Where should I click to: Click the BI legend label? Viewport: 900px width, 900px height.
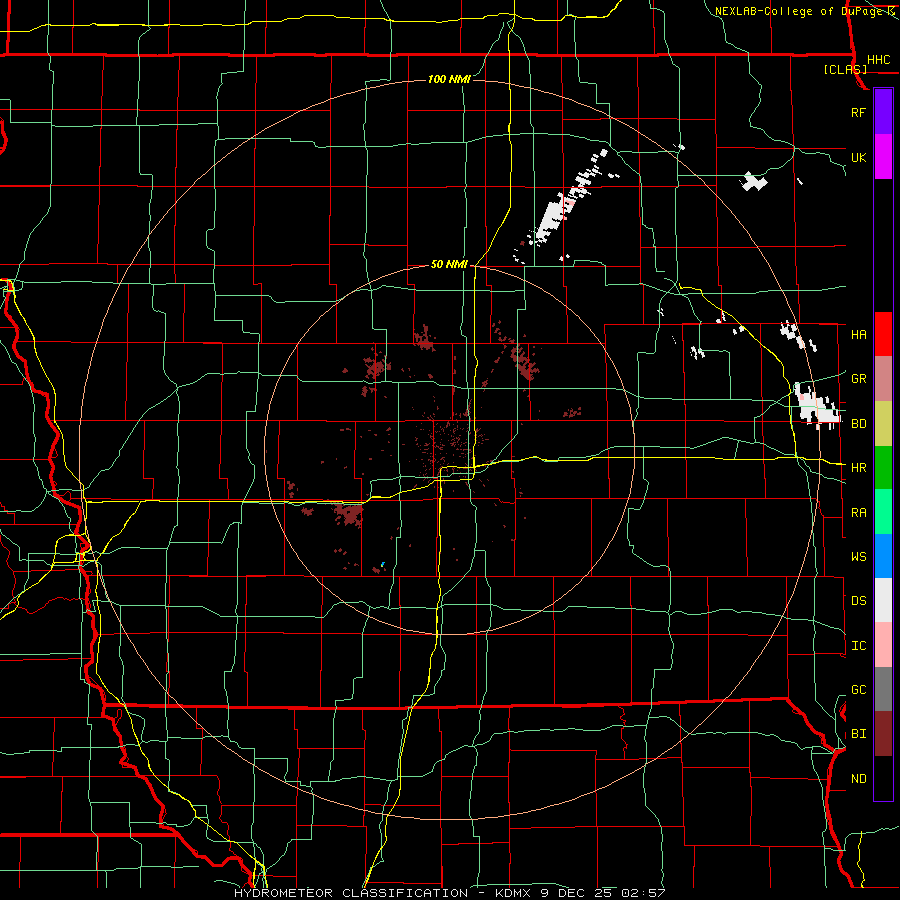(858, 734)
